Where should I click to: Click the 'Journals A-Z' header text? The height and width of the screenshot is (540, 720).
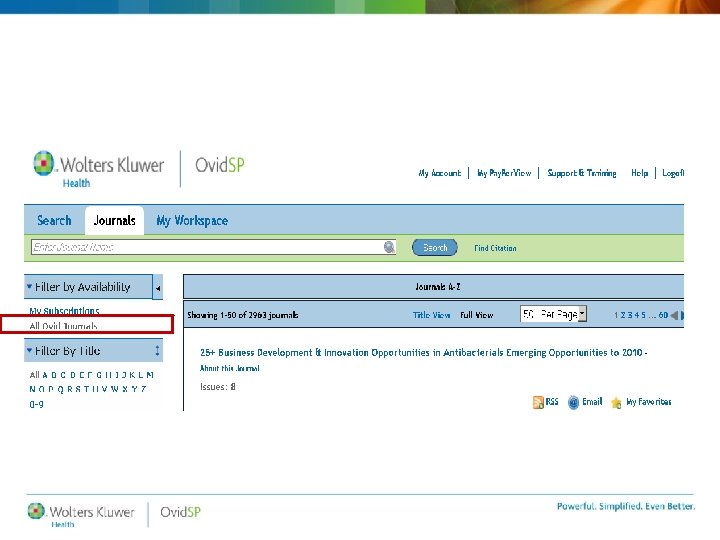[x=438, y=287]
